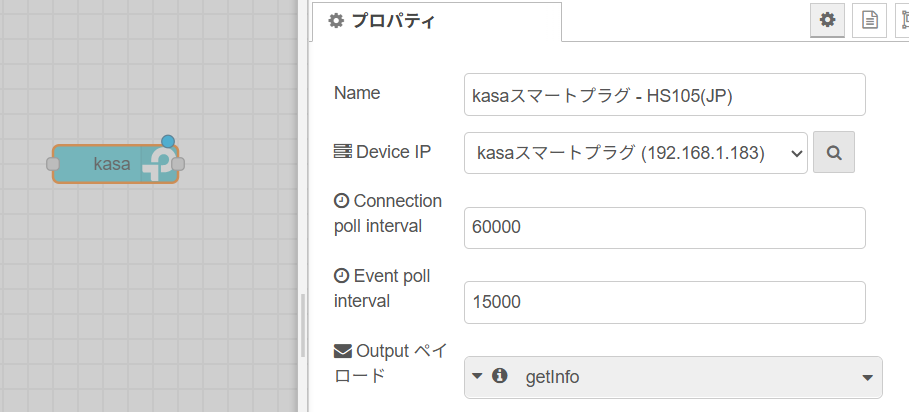Click empty flow canvas grid area

[145, 290]
